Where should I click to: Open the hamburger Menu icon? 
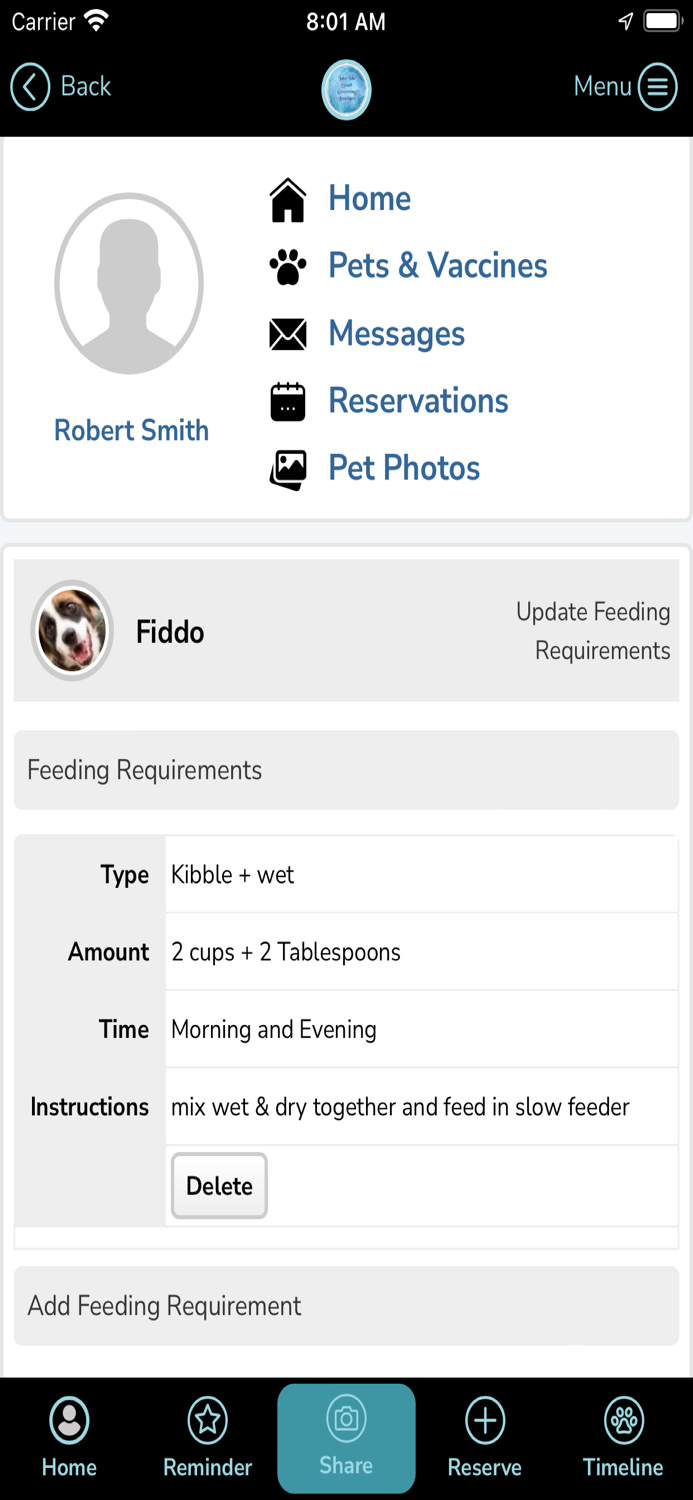657,87
